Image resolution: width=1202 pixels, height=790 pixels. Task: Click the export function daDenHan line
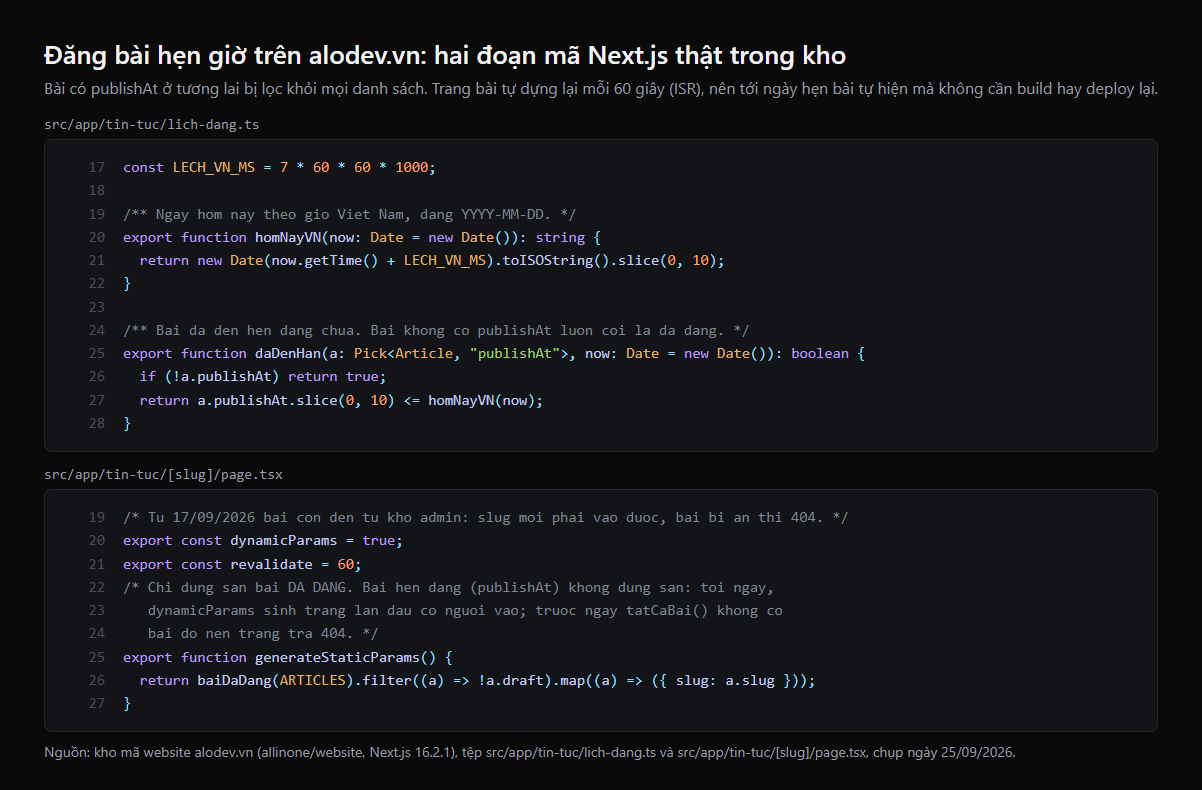(x=494, y=353)
